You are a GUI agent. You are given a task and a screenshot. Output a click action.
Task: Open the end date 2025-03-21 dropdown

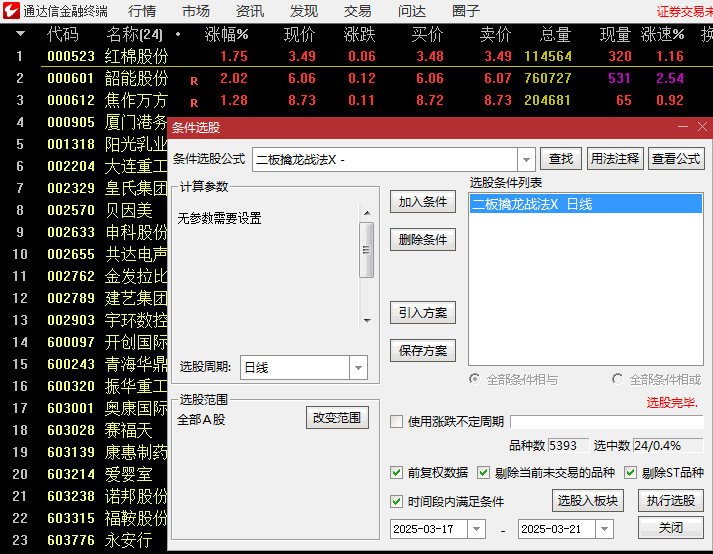(604, 529)
